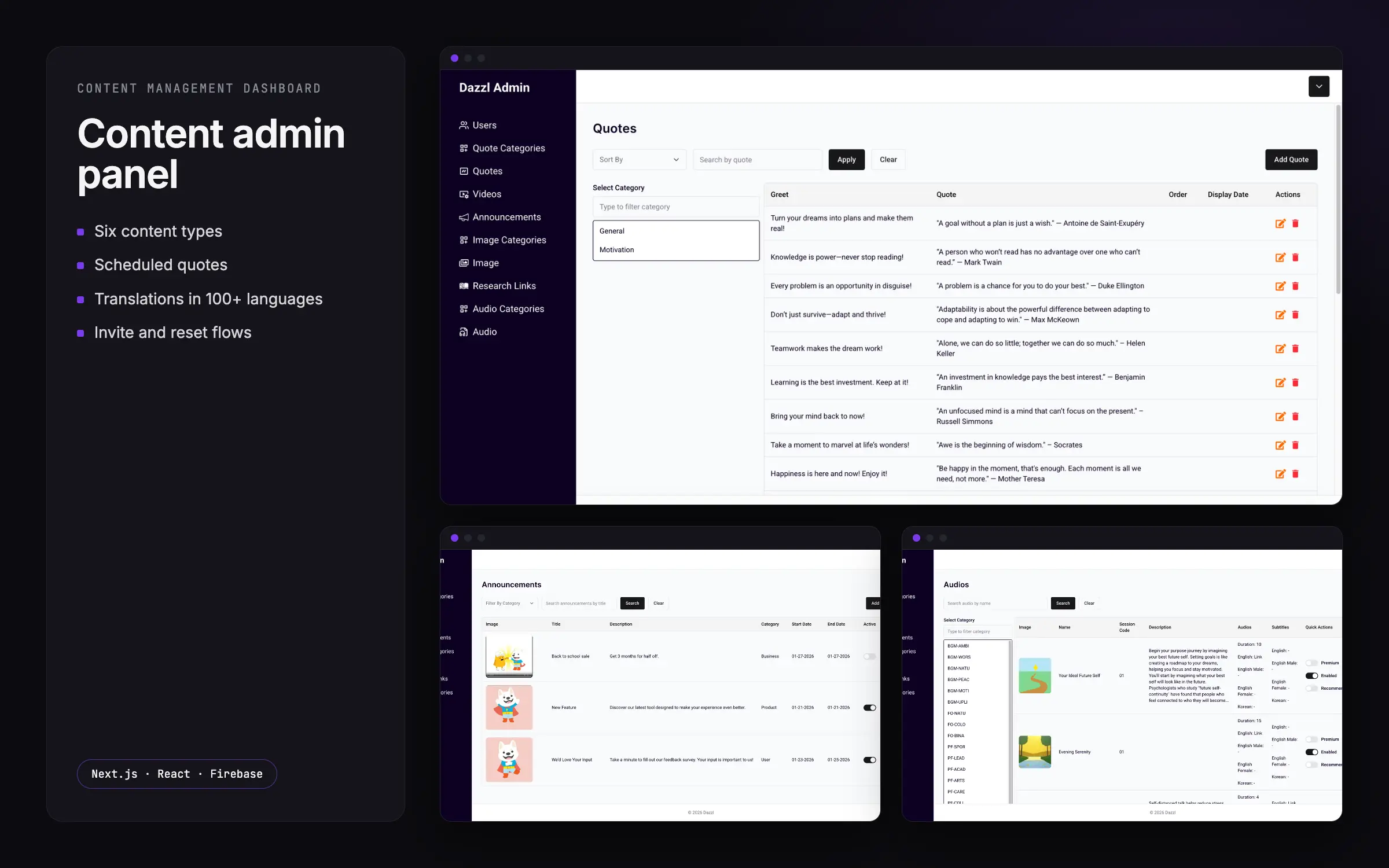This screenshot has height=868, width=1389.
Task: Select General category in Quotes list
Action: point(675,231)
